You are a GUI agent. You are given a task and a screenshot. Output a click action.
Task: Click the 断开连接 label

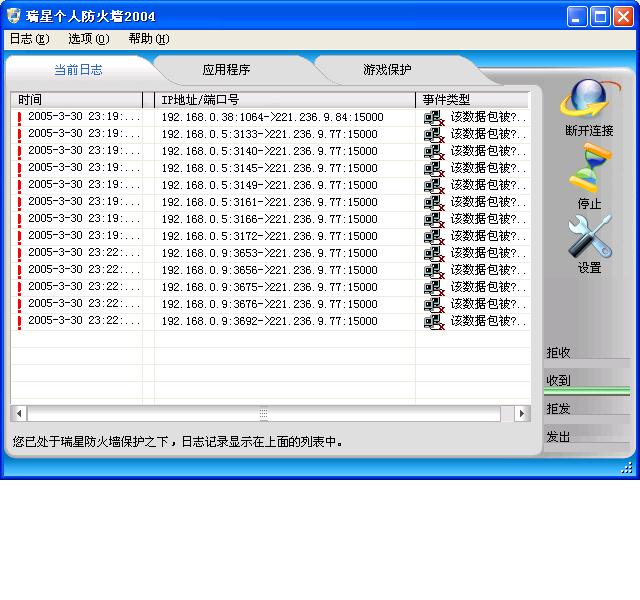click(x=589, y=131)
